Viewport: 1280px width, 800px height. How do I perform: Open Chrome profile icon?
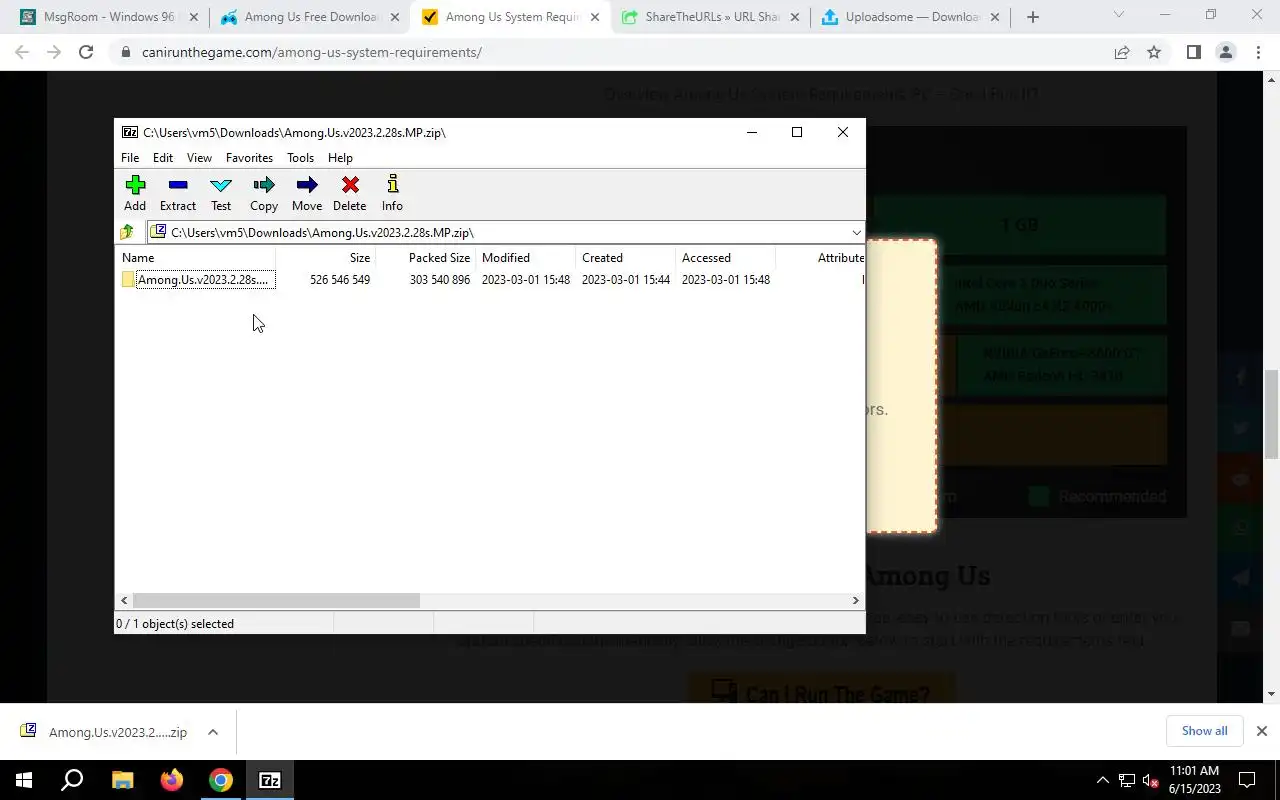coord(1225,52)
